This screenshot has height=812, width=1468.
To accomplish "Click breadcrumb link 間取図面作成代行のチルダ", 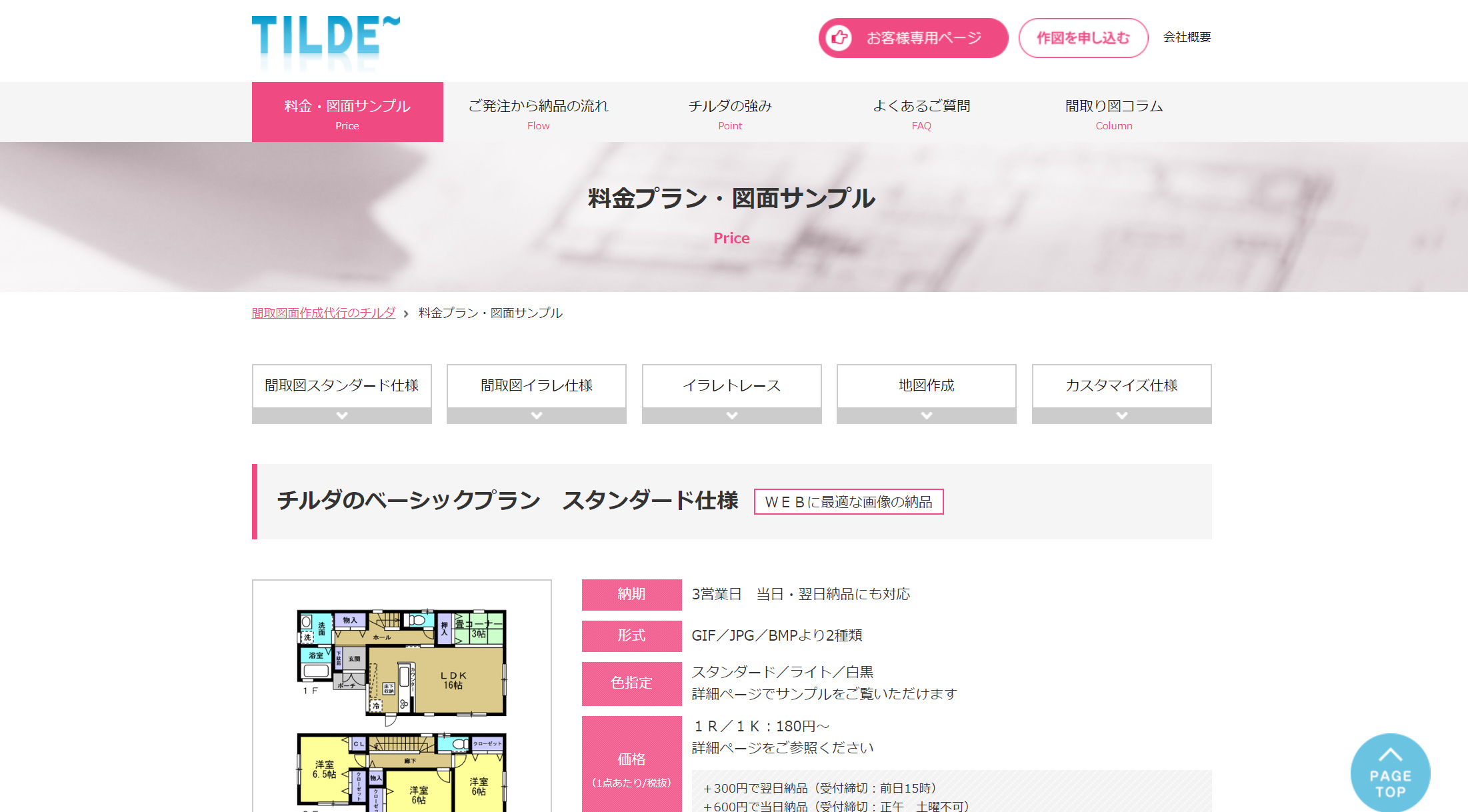I will (x=323, y=313).
